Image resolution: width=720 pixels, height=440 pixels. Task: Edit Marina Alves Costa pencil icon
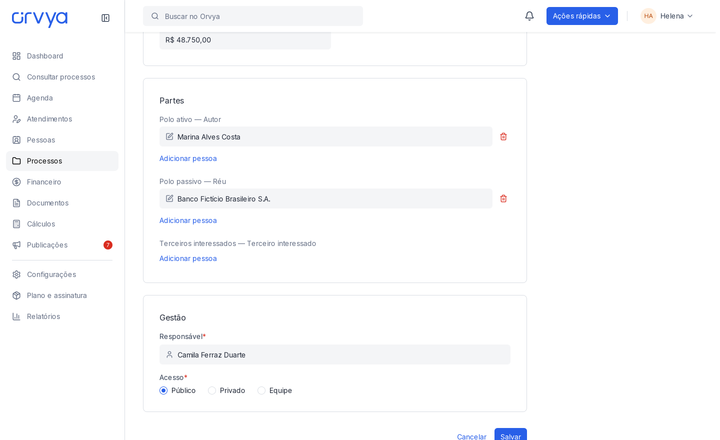click(169, 136)
